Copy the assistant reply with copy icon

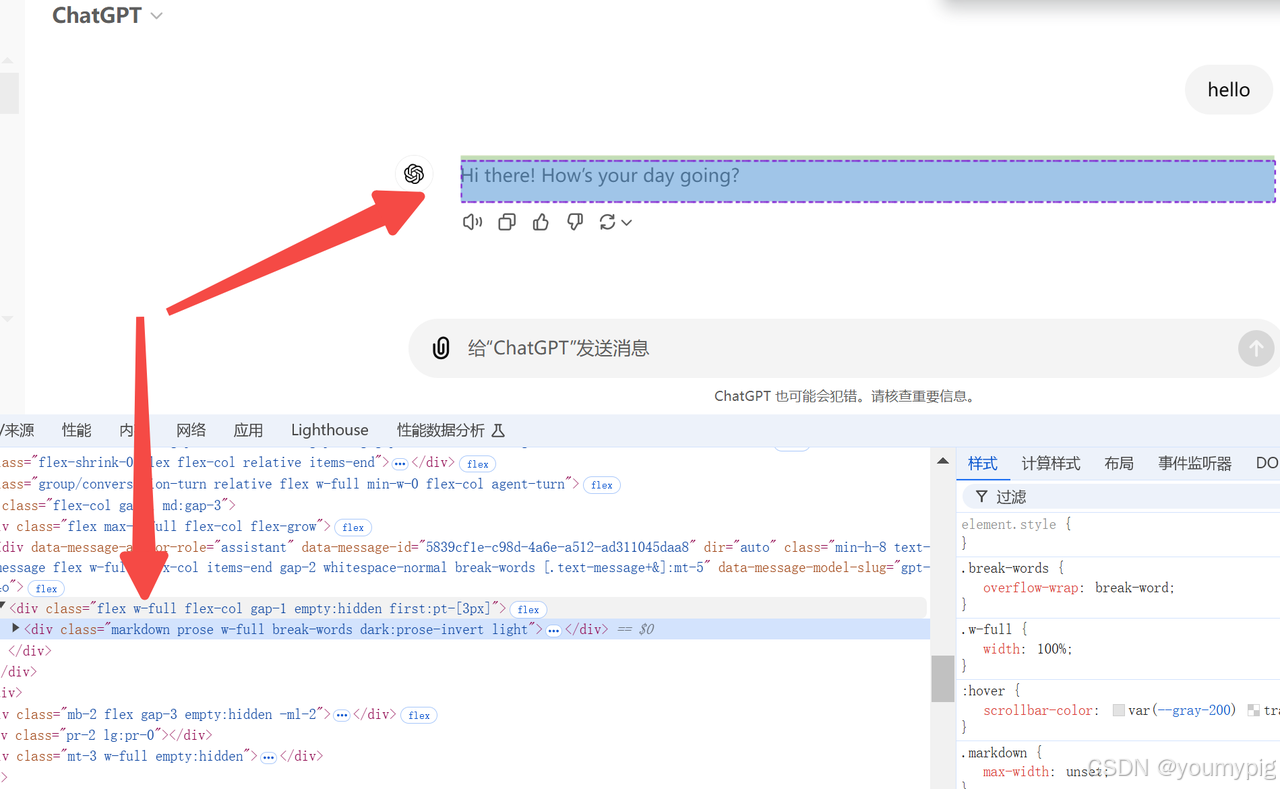tap(507, 222)
